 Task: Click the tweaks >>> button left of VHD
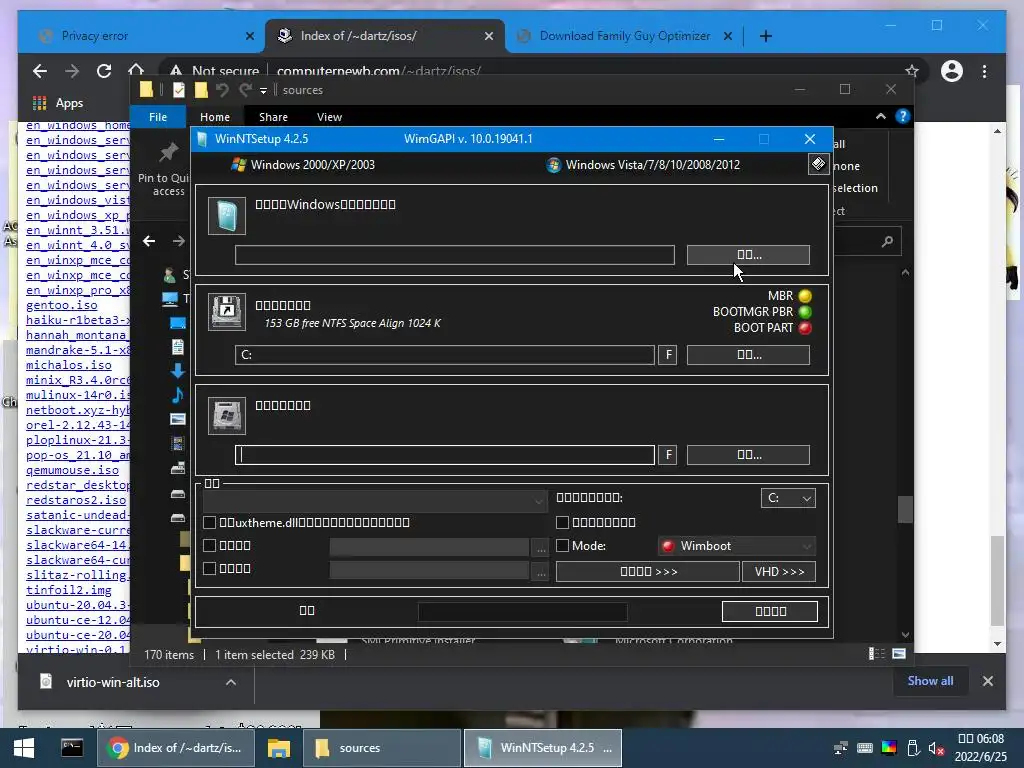point(648,571)
